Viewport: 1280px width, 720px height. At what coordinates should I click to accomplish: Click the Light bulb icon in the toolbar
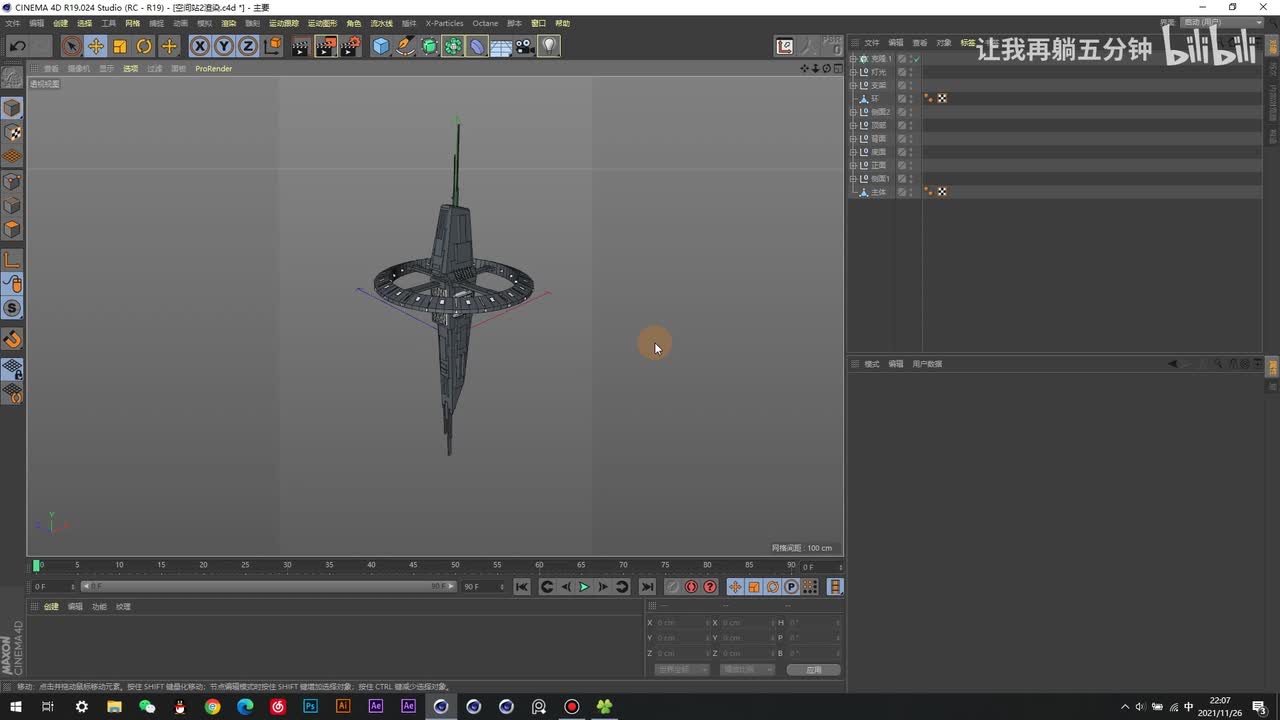click(549, 46)
